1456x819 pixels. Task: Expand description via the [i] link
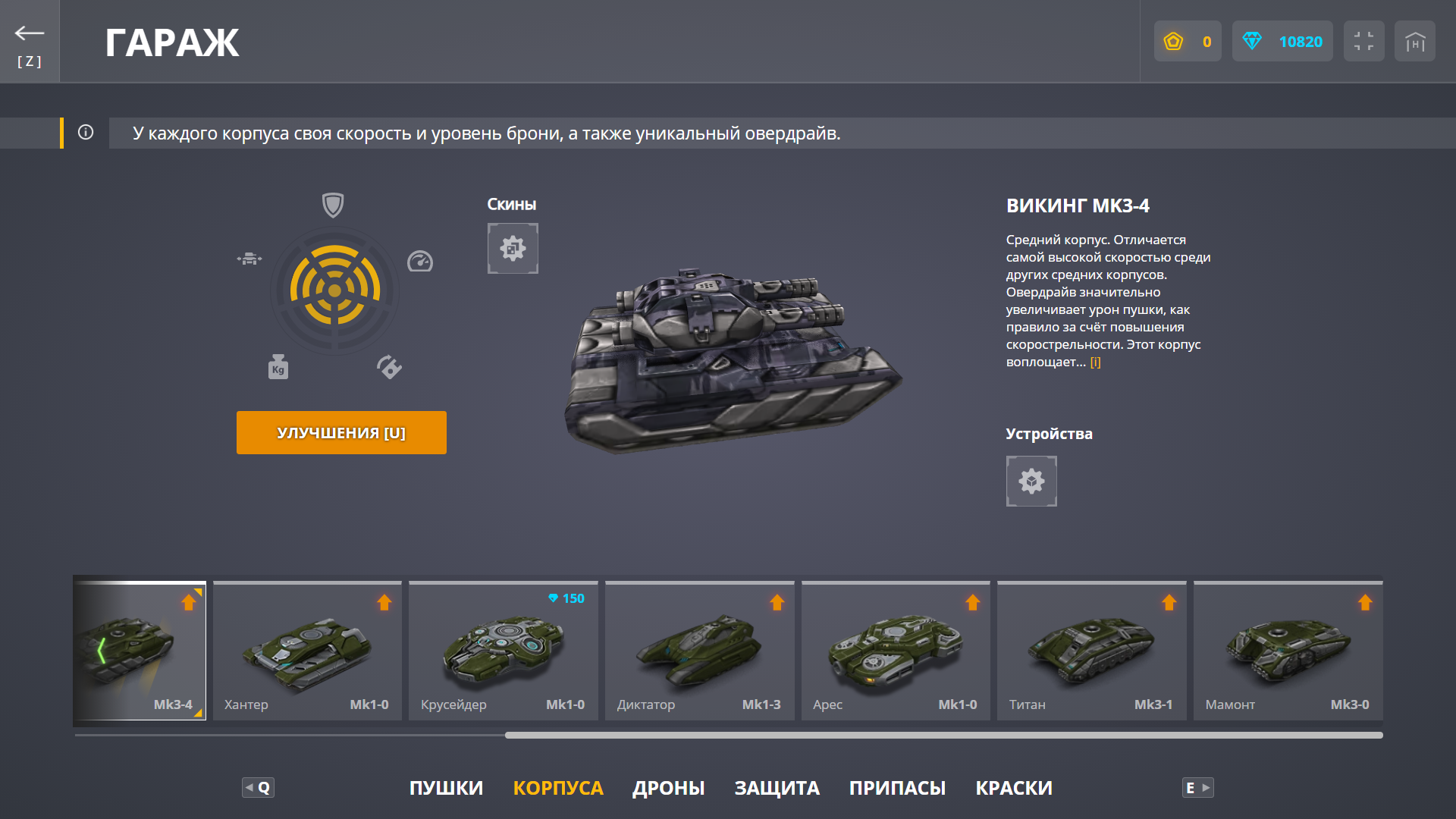1095,362
